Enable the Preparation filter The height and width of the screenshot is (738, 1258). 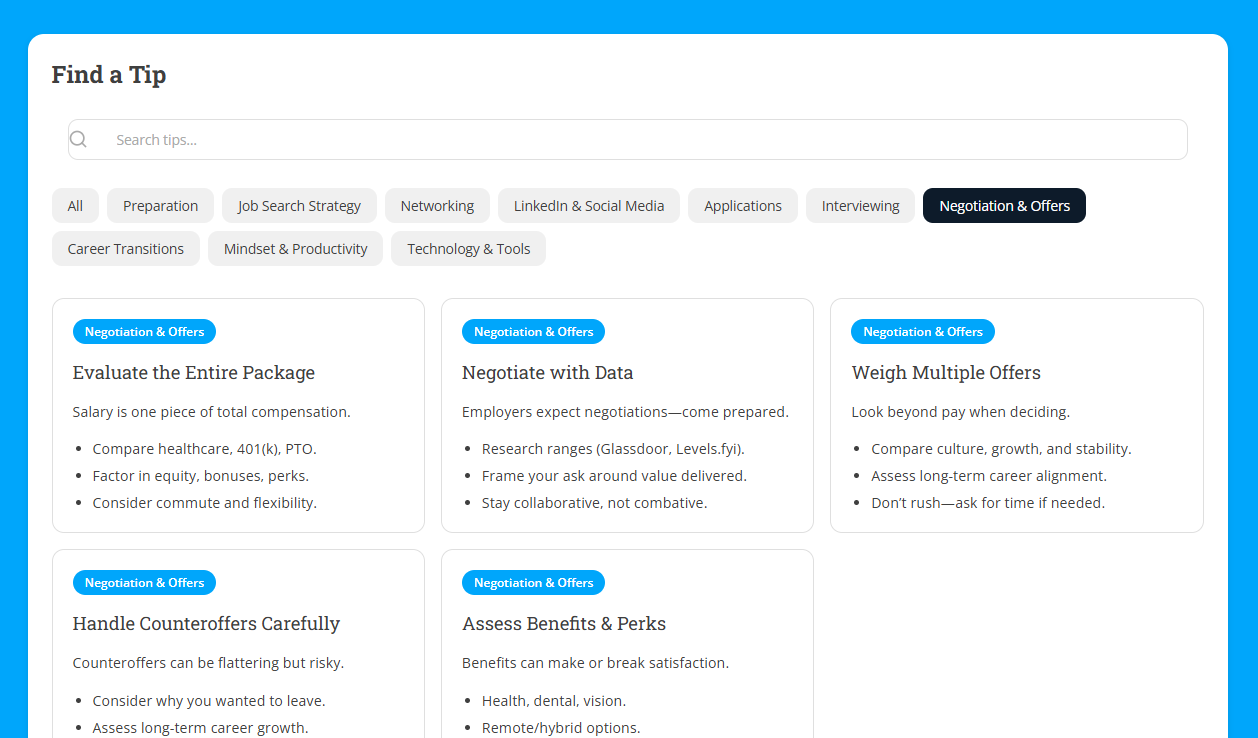[x=160, y=205]
